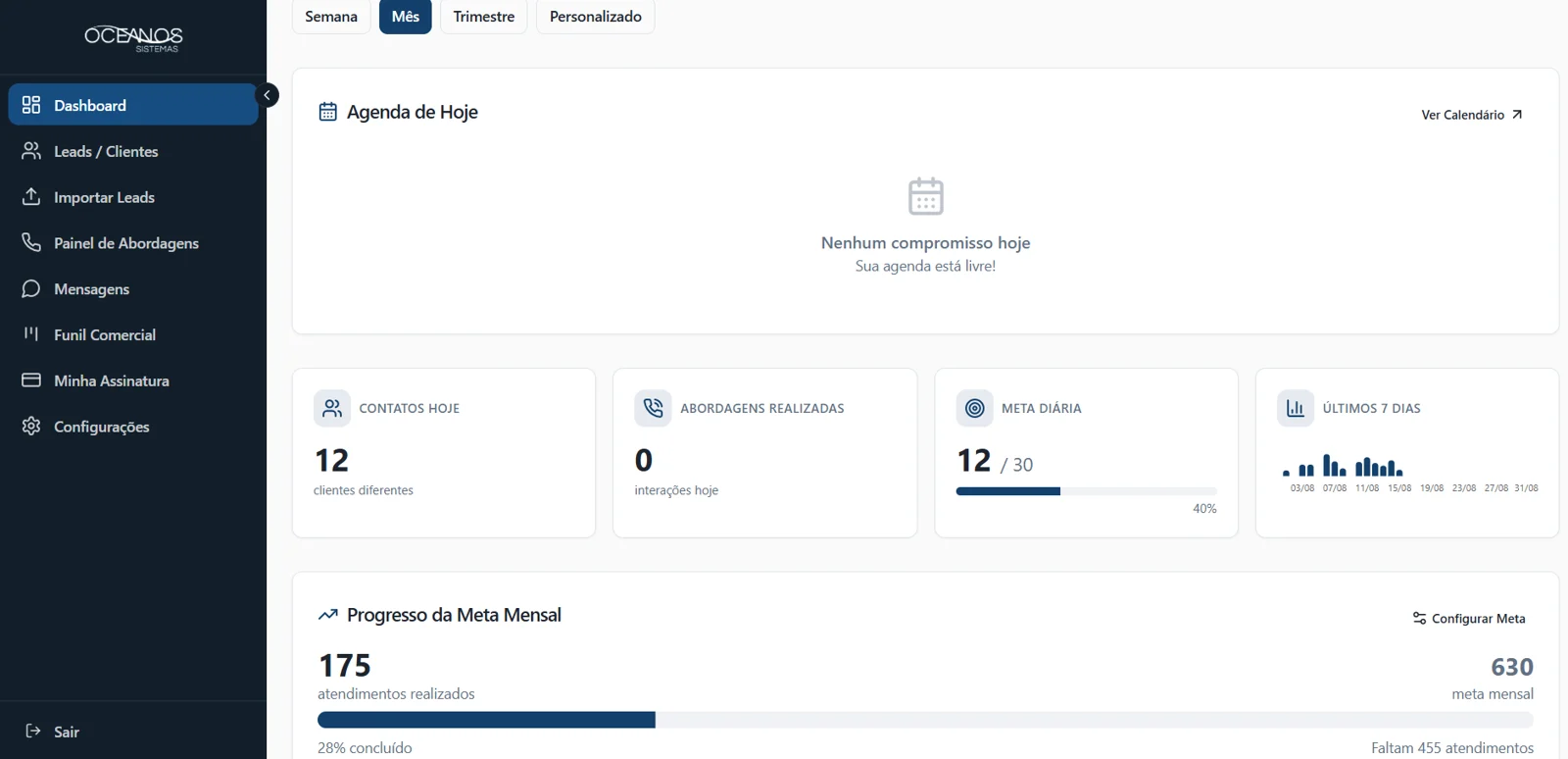
Task: Click the Meta Diária target icon
Action: click(x=974, y=408)
